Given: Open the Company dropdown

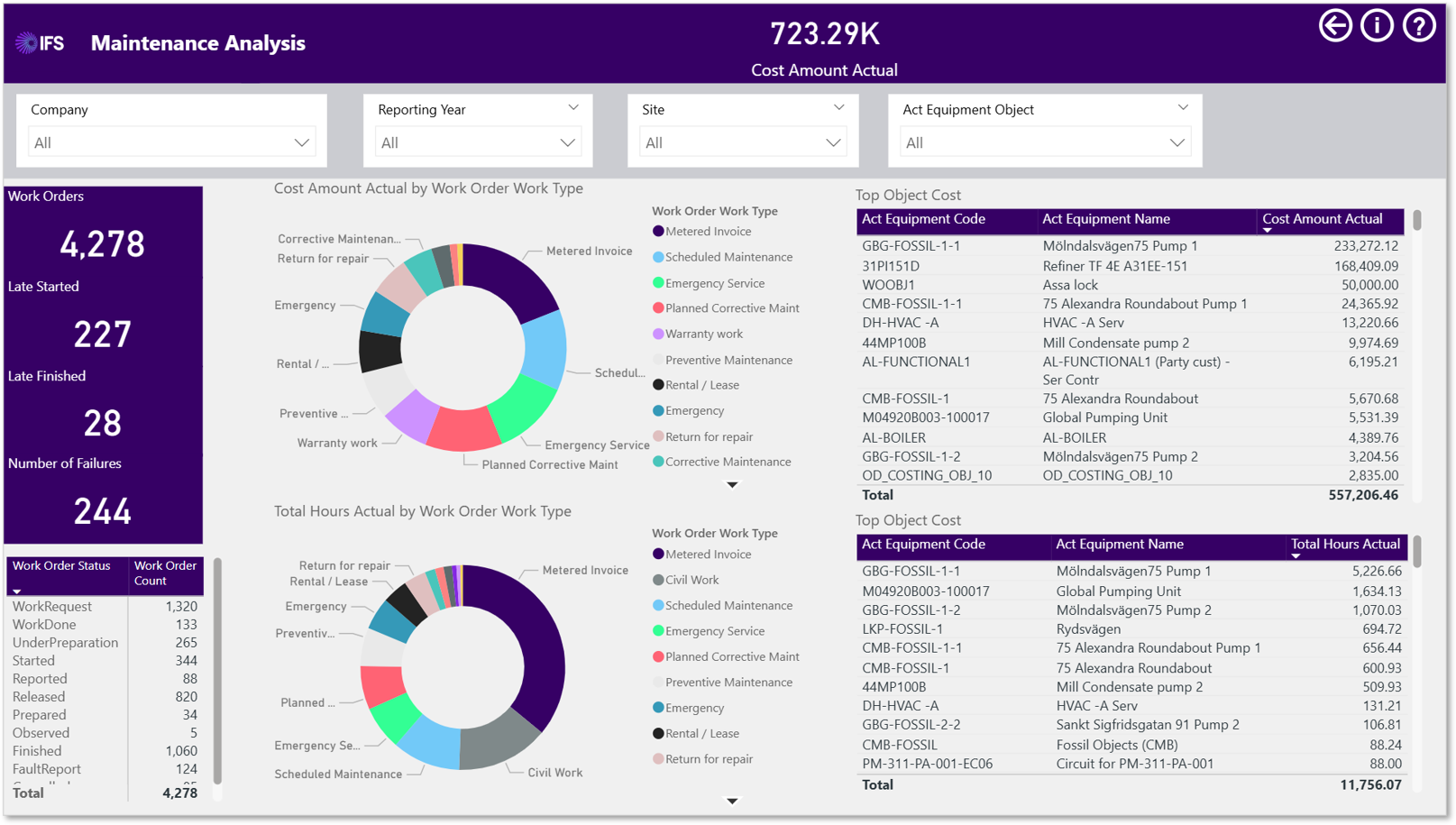Looking at the screenshot, I should click(x=171, y=142).
